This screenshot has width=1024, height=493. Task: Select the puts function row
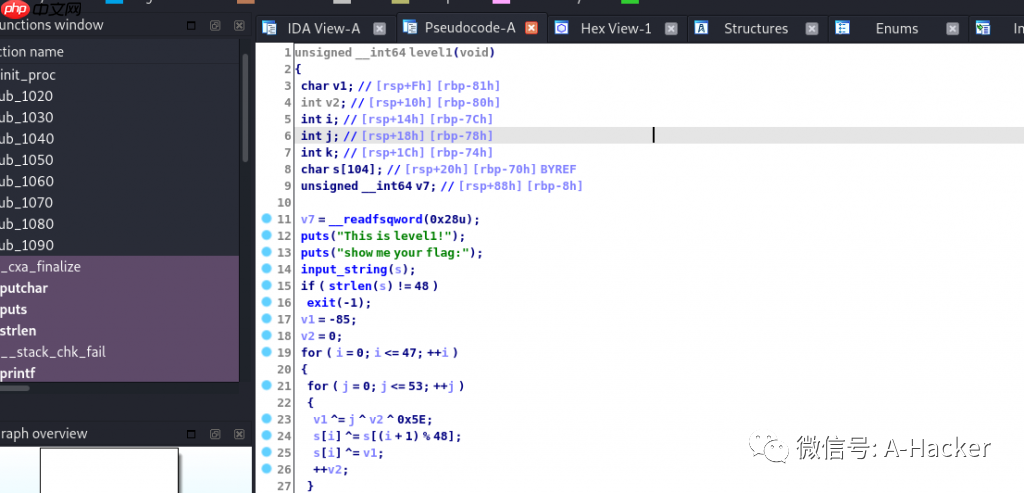120,309
